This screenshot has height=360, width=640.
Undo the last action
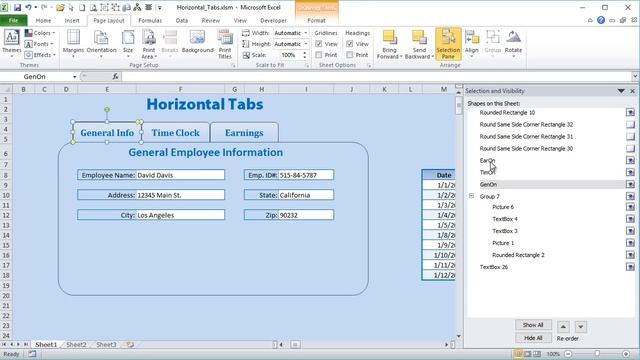pos(28,7)
